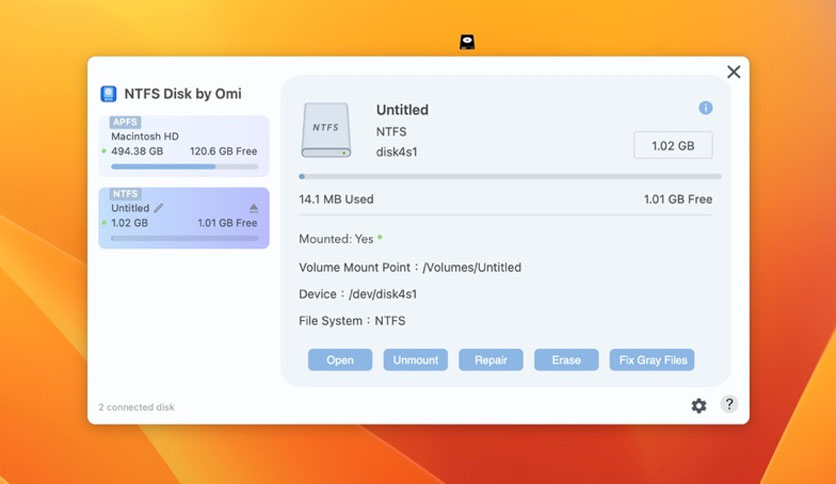Click the "disk4s1" text under the disk title
836x484 pixels.
[397, 152]
